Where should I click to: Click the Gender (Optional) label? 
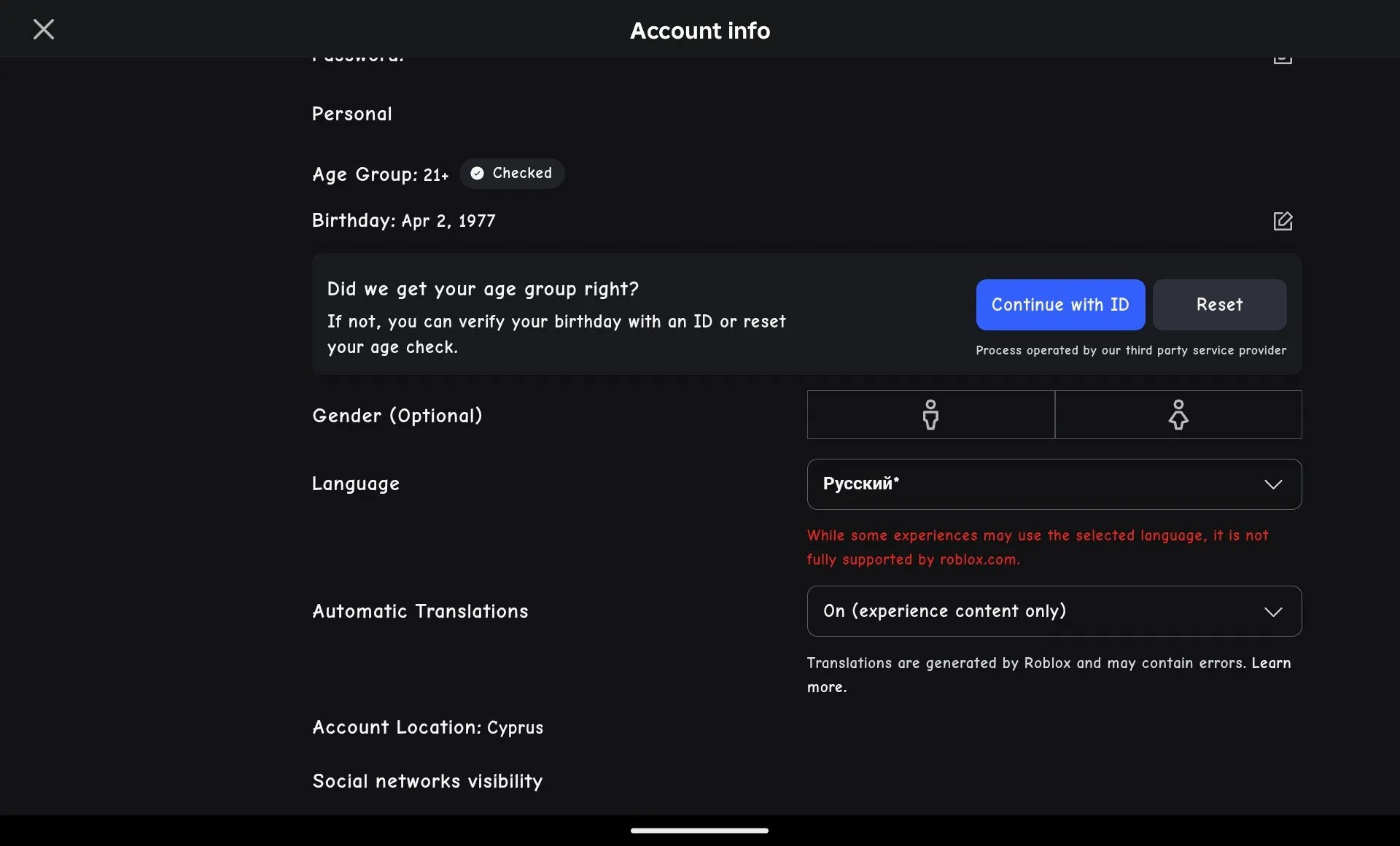click(x=397, y=416)
